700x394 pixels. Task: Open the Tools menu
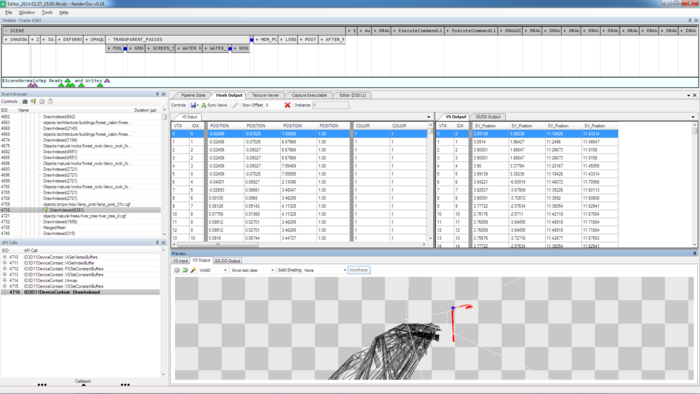tap(47, 12)
